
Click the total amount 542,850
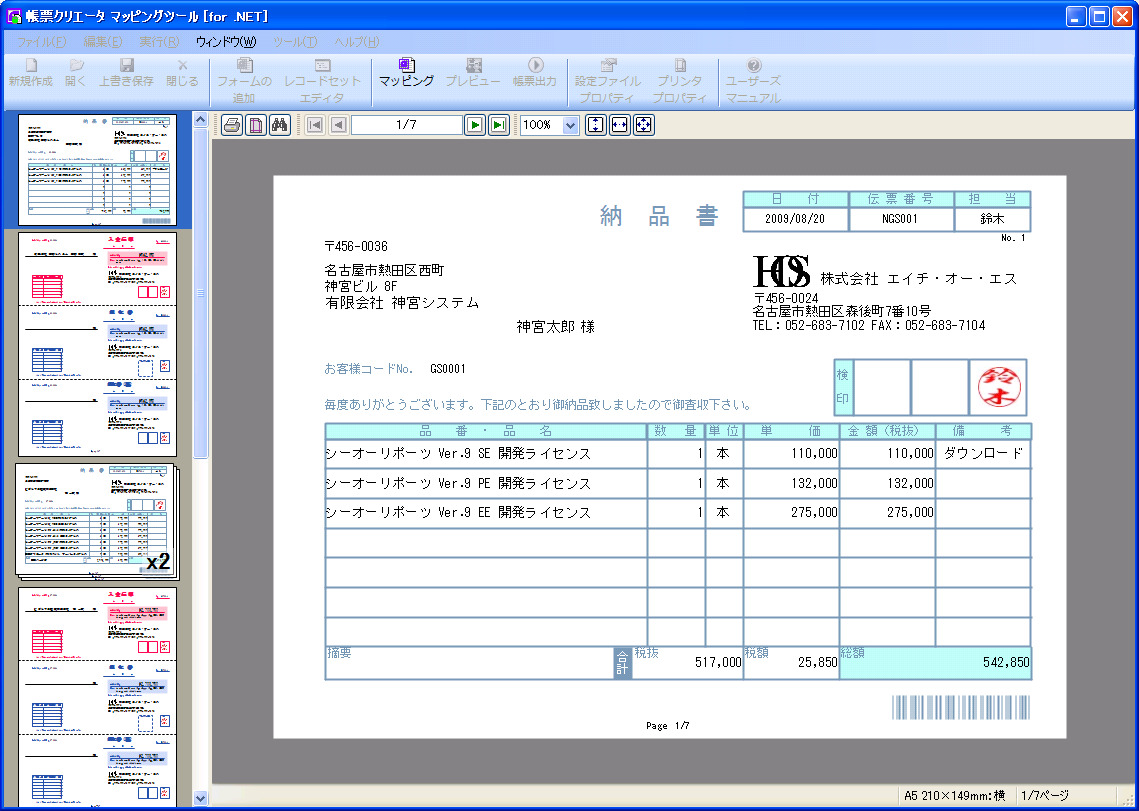(1006, 662)
